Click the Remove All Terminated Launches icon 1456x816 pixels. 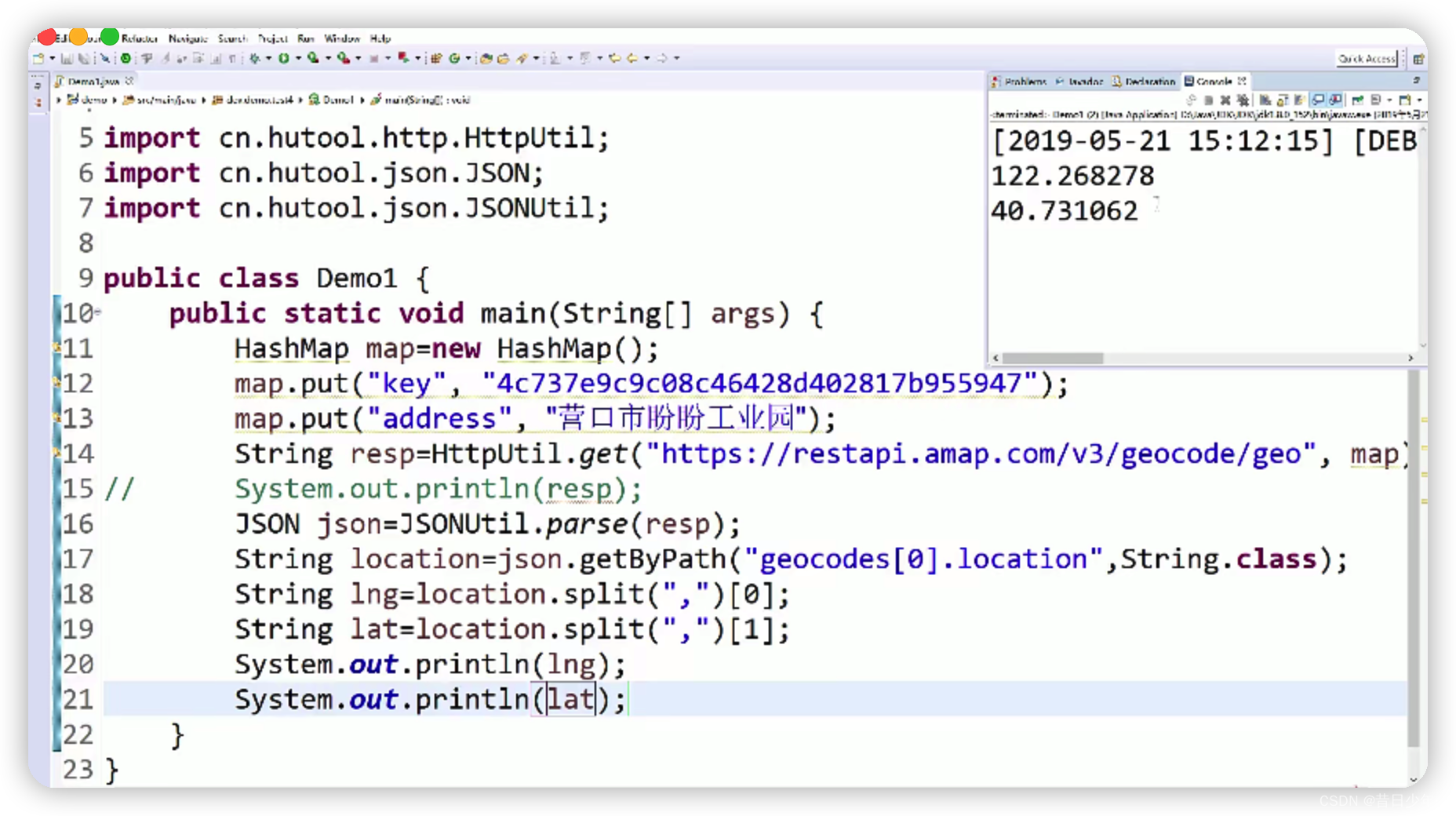pyautogui.click(x=1243, y=100)
